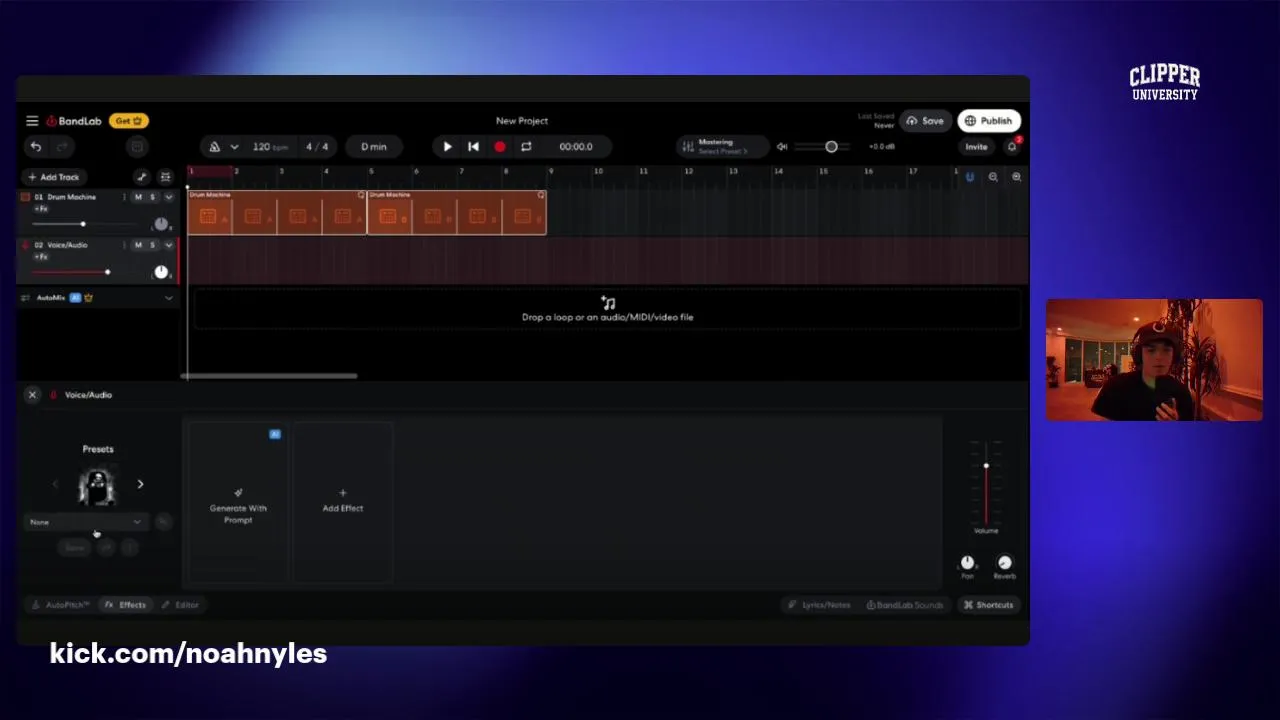Viewport: 1280px width, 720px height.
Task: Redo the last undone action
Action: (x=62, y=147)
